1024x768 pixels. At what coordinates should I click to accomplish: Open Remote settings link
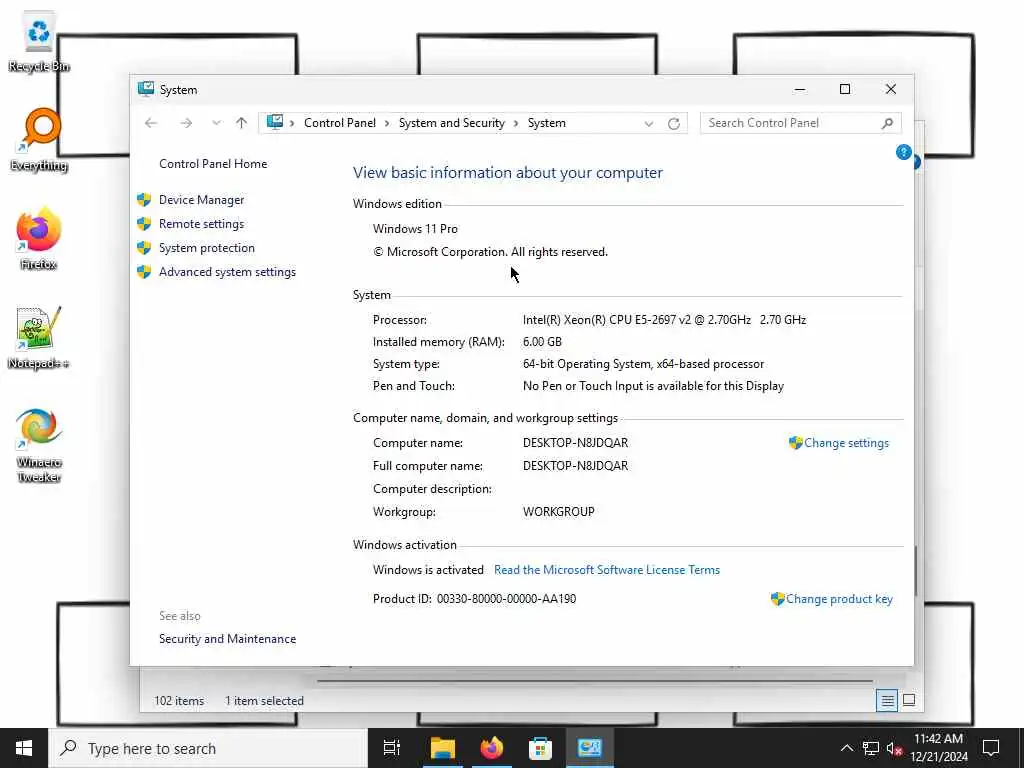(201, 224)
